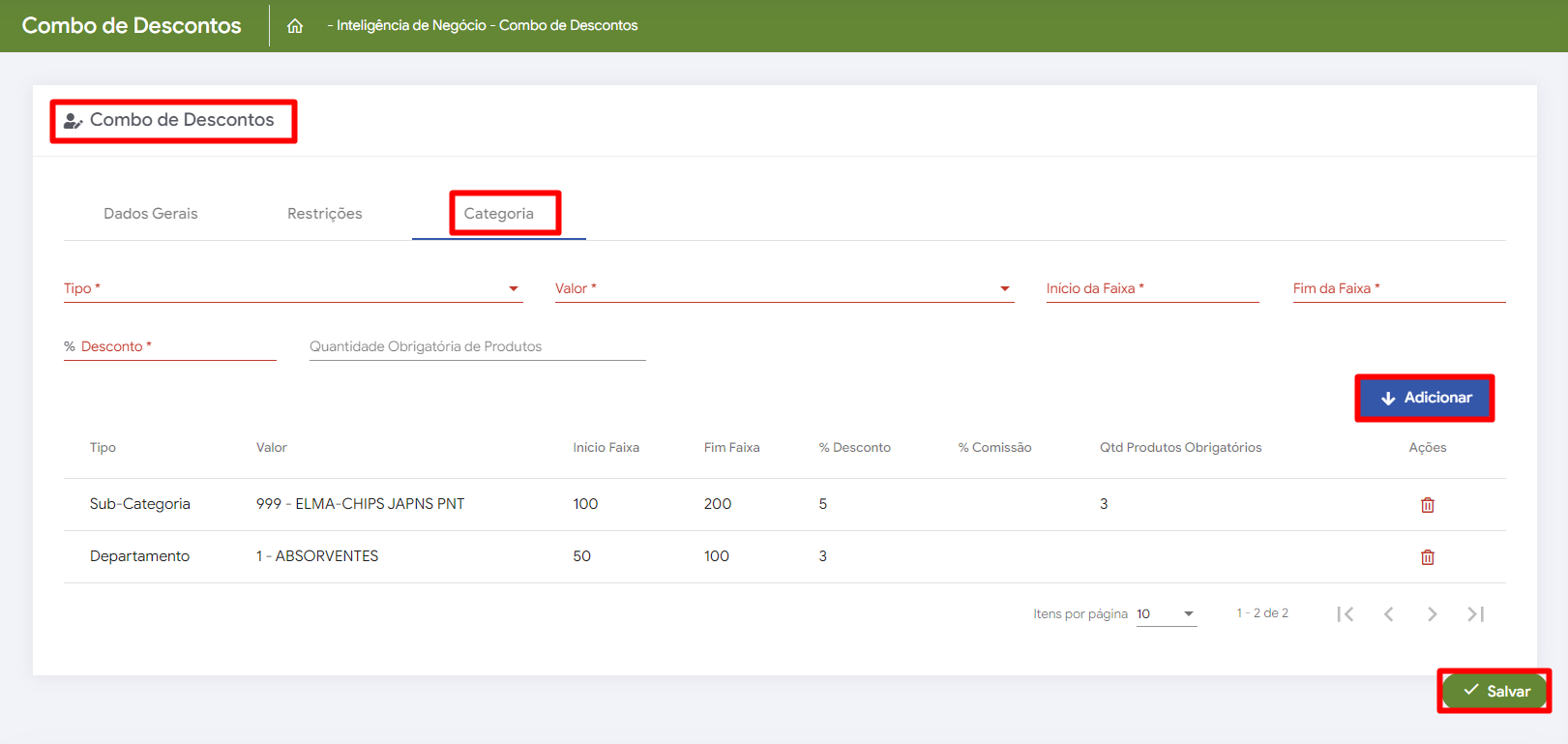
Task: Delete the Departamento ABSORVENTES row
Action: click(1427, 557)
